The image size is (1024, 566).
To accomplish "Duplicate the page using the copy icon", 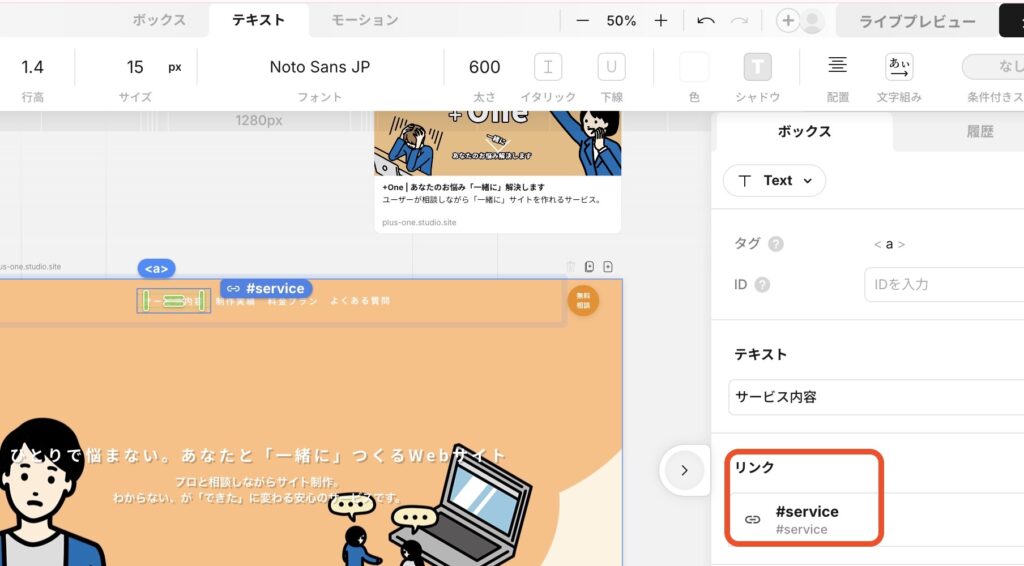I will coord(589,266).
